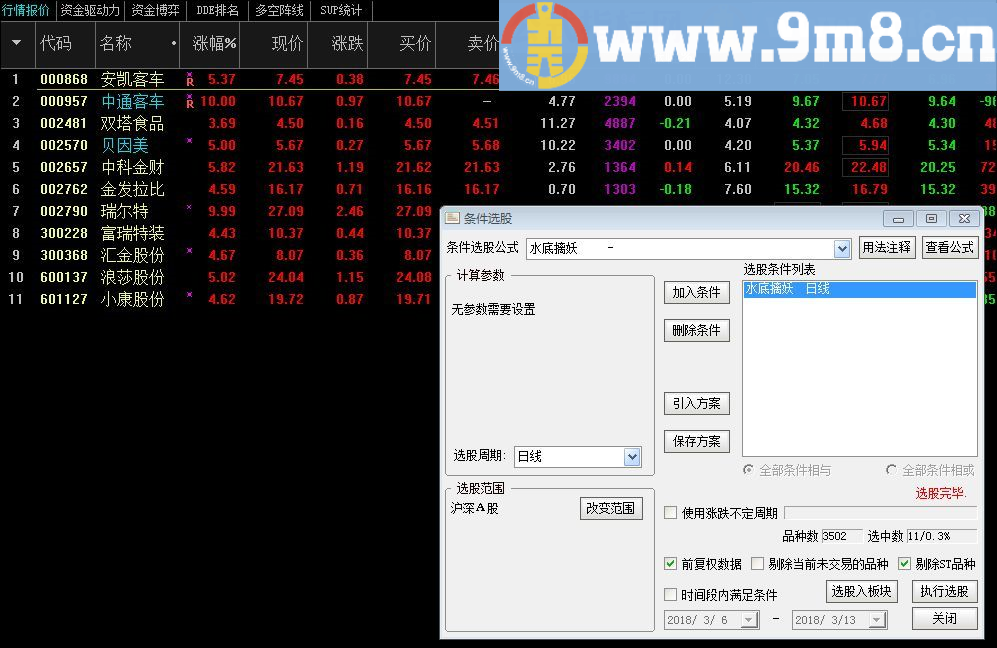Image resolution: width=997 pixels, height=648 pixels.
Task: Expand the 条件选股公式 dropdown arrow
Action: (842, 248)
